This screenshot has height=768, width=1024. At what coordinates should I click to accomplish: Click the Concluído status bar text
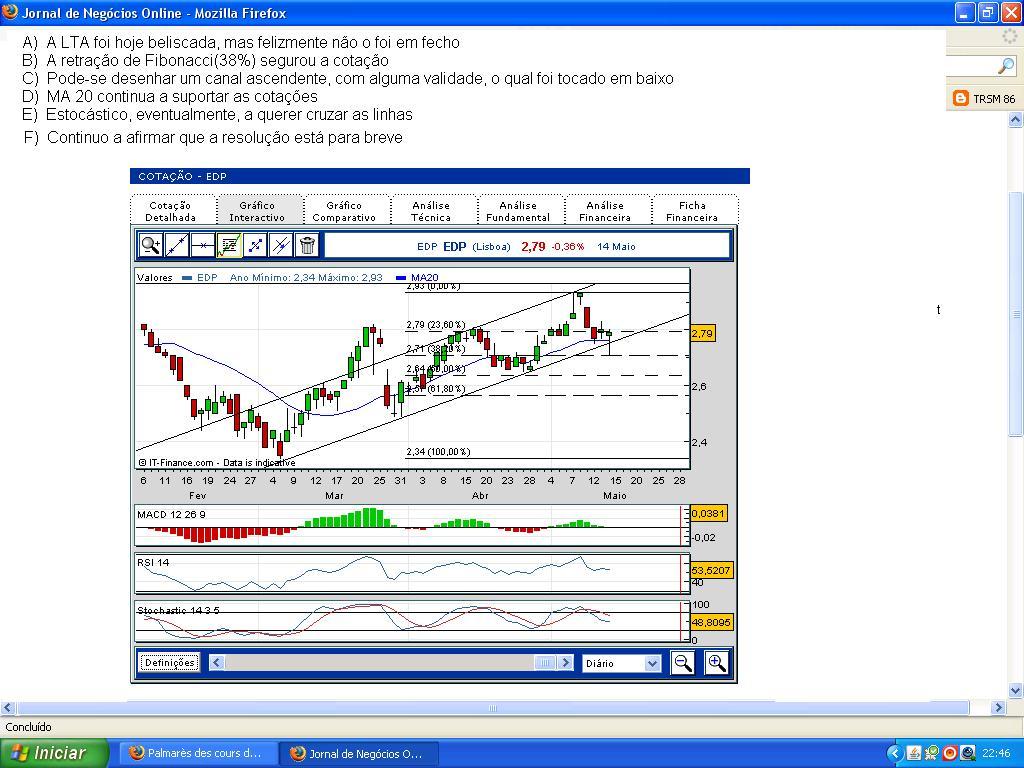[28, 727]
